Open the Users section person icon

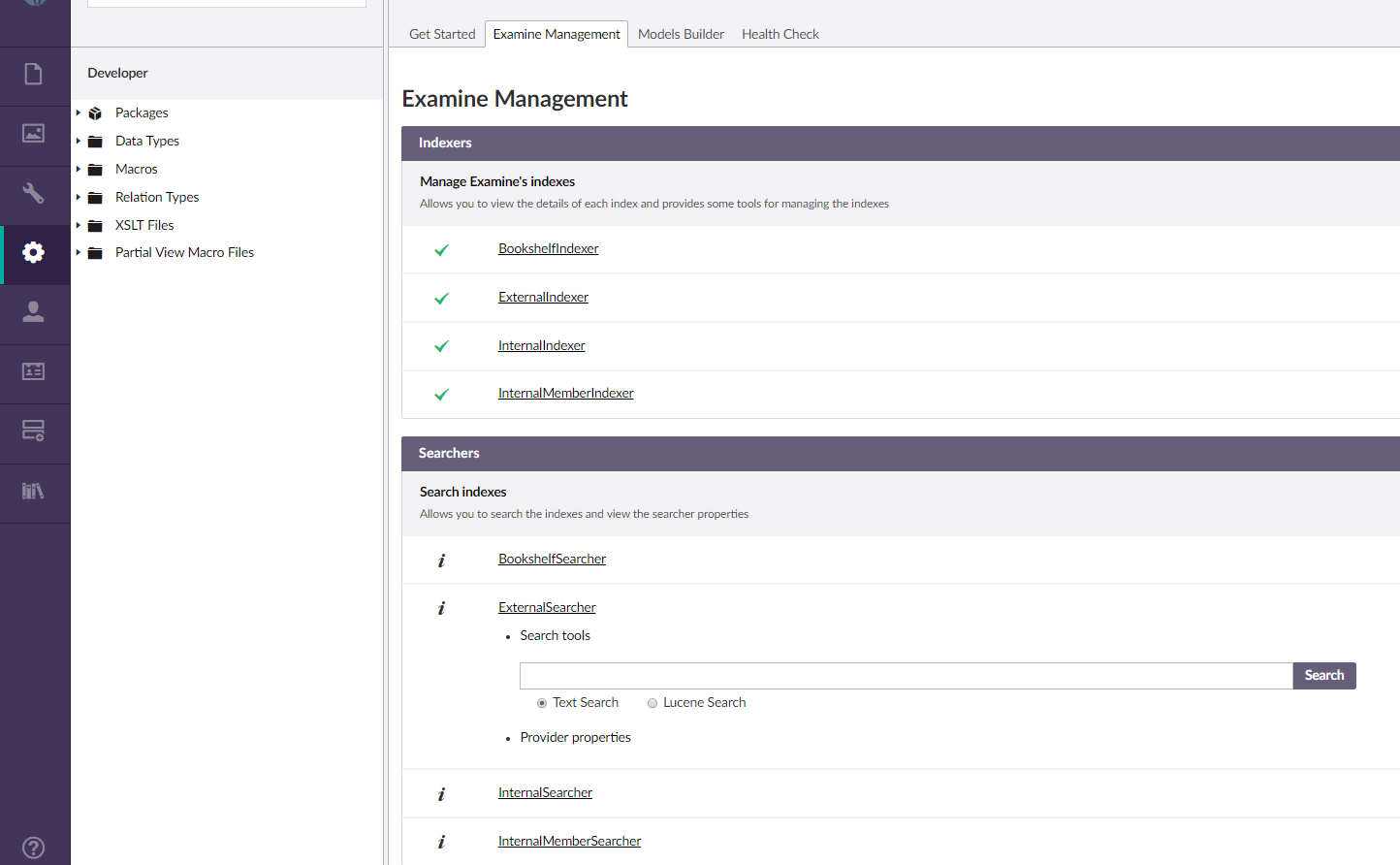pos(34,312)
